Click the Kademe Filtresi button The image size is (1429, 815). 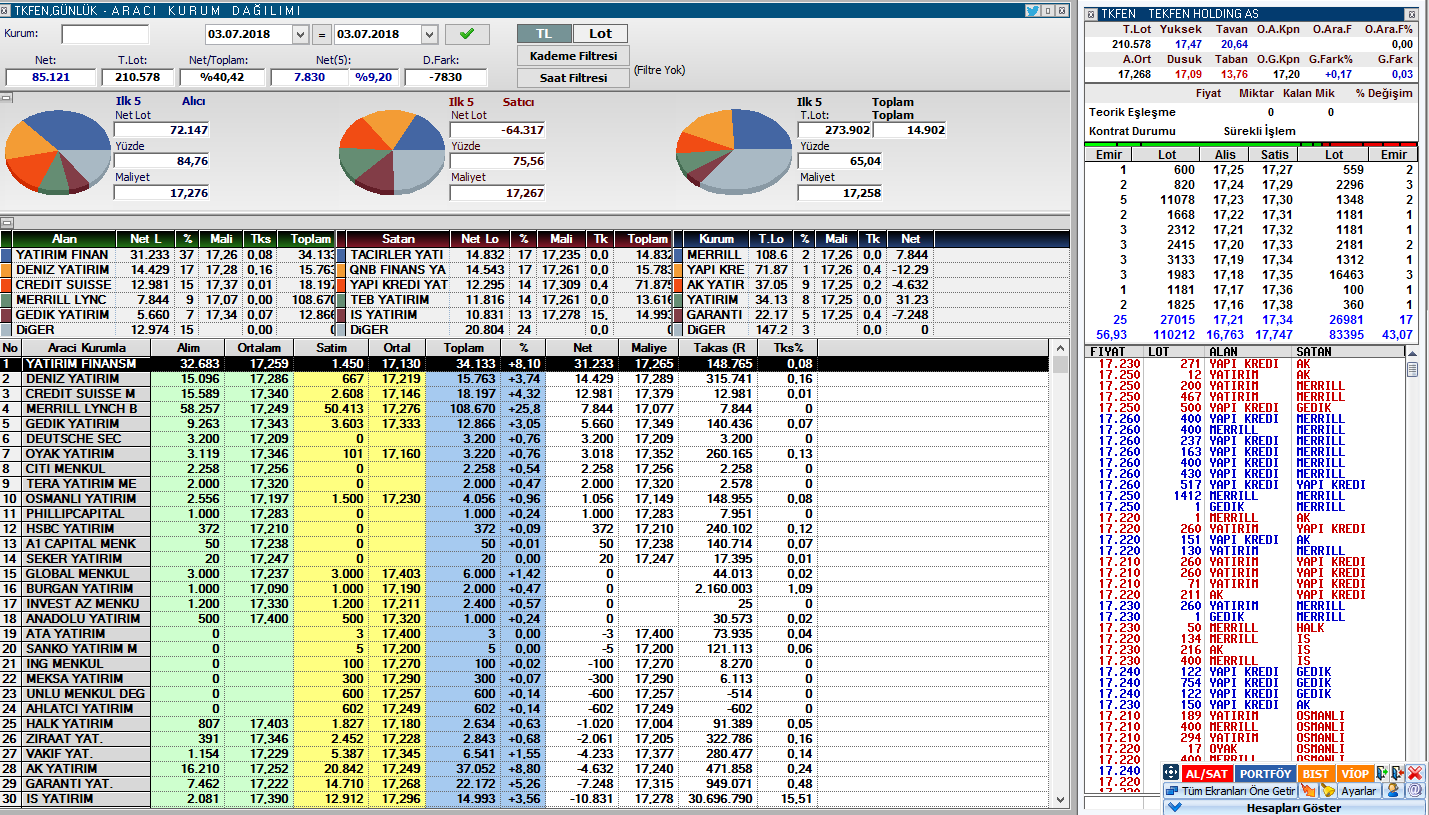573,56
